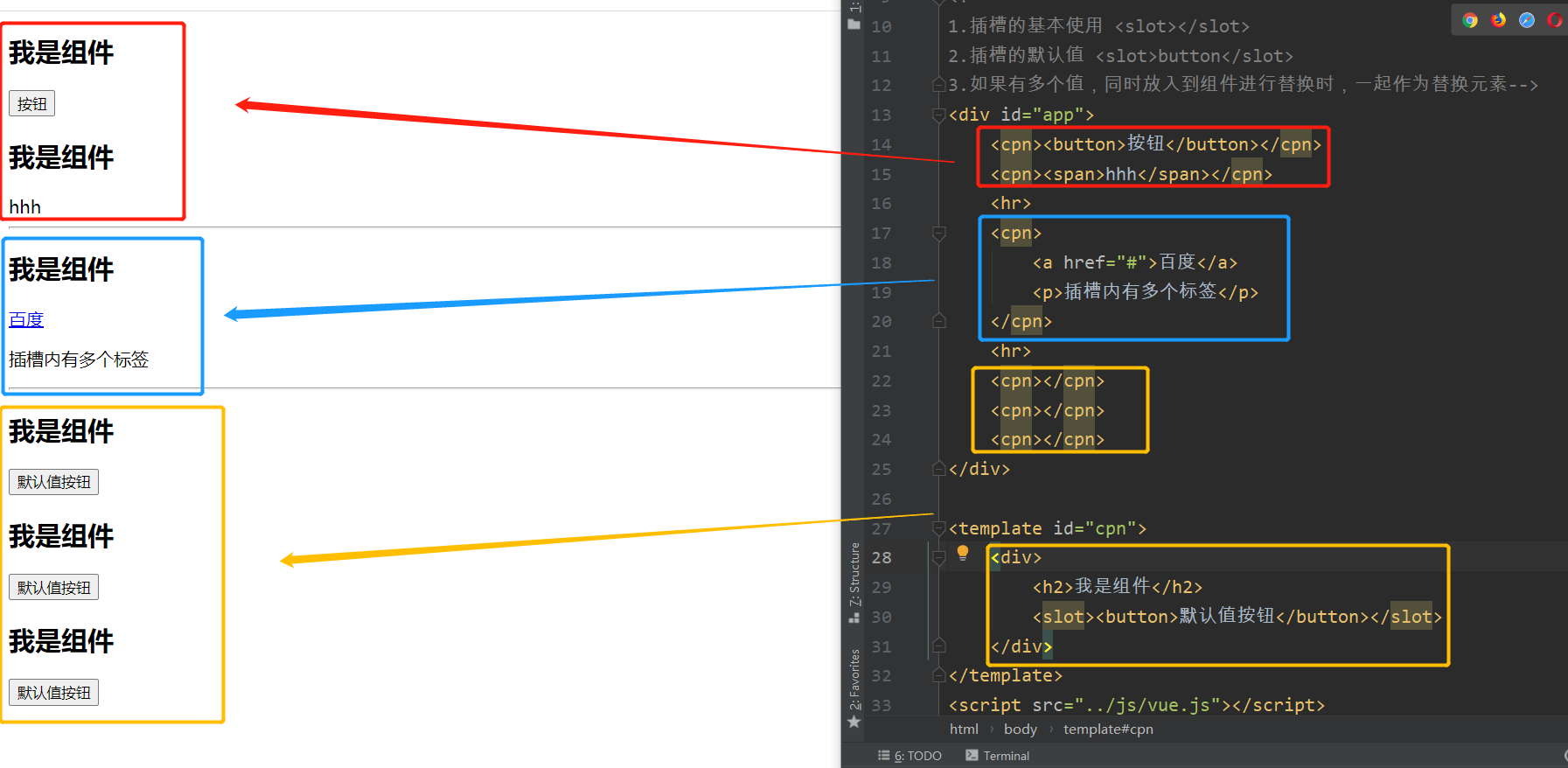The height and width of the screenshot is (768, 1568).
Task: Open preview in Safari browser icon
Action: coord(1527,20)
